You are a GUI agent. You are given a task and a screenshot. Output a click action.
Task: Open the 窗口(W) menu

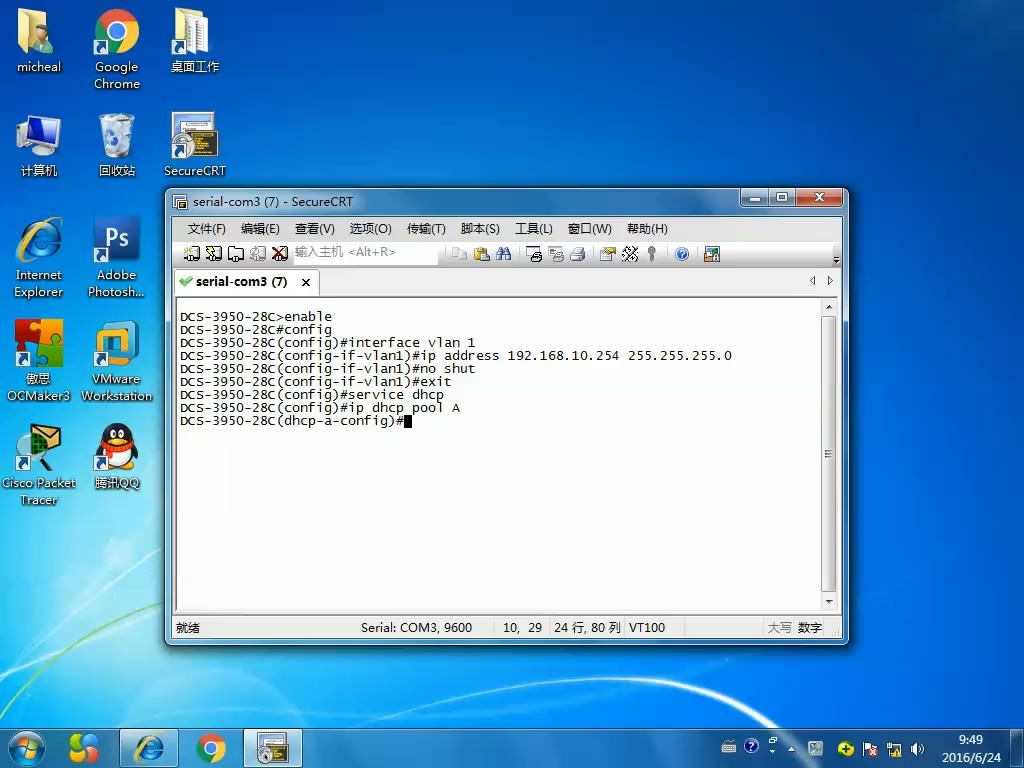pos(590,229)
